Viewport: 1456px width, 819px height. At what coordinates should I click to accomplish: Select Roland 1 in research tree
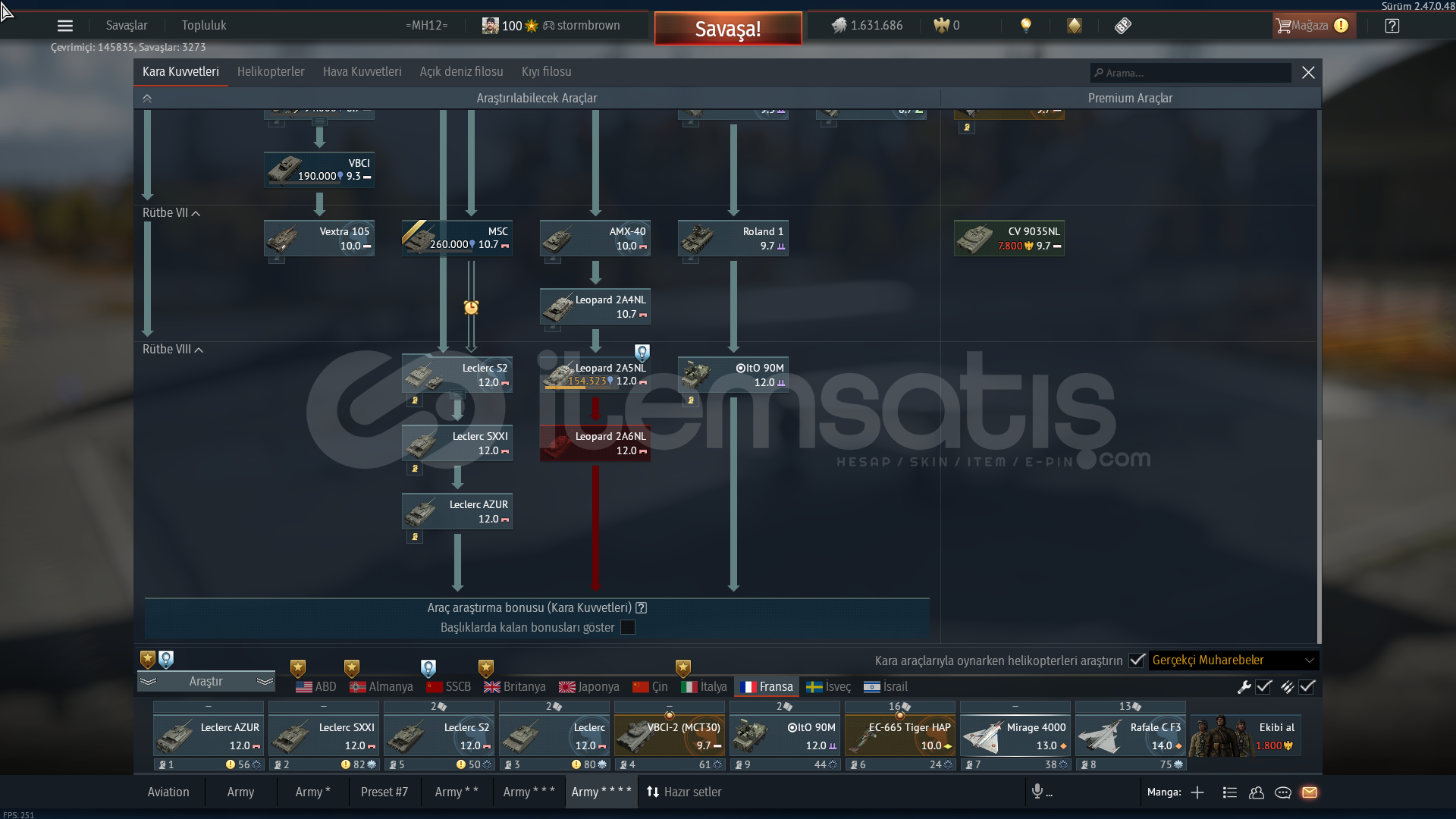coord(733,238)
